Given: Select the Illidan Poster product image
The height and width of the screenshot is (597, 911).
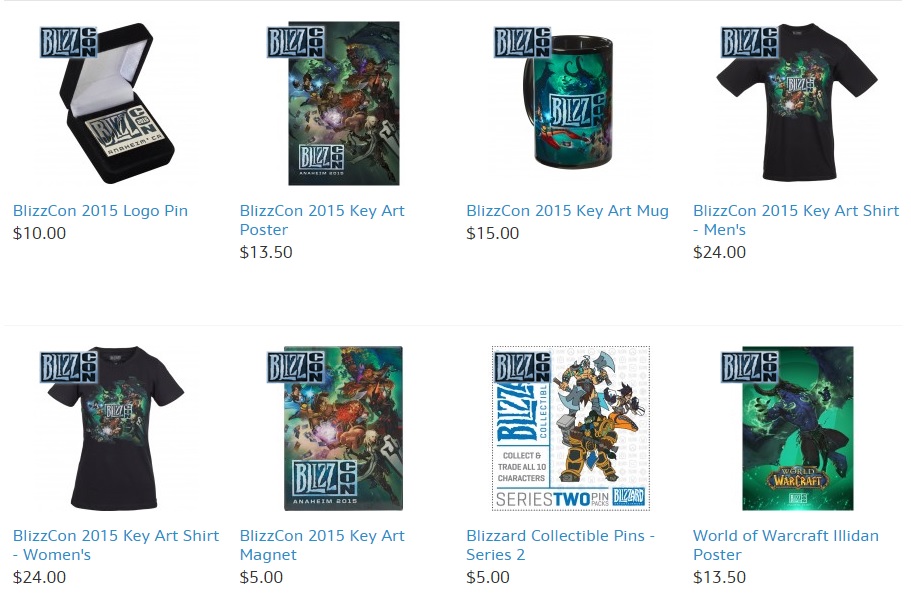Looking at the screenshot, I should 798,429.
